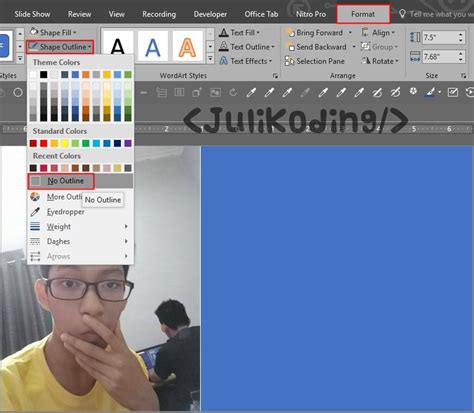This screenshot has width=474, height=413.
Task: Open WordArt Styles dialog launcher
Action: [x=275, y=76]
